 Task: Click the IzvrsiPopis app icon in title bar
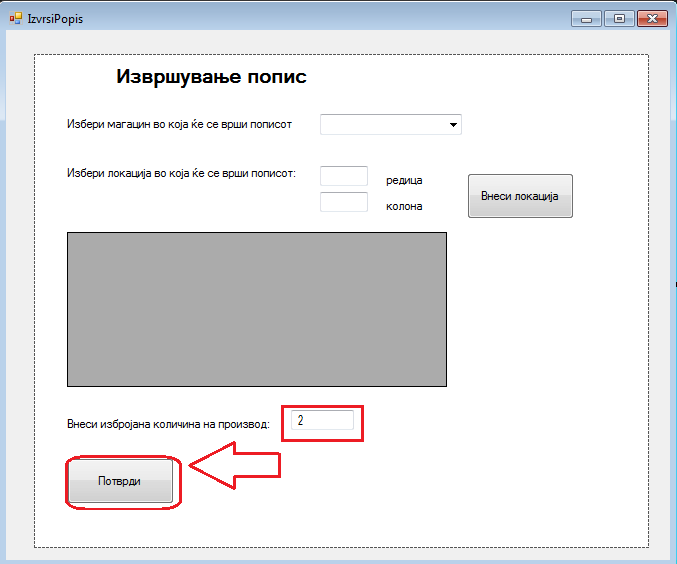click(x=15, y=18)
